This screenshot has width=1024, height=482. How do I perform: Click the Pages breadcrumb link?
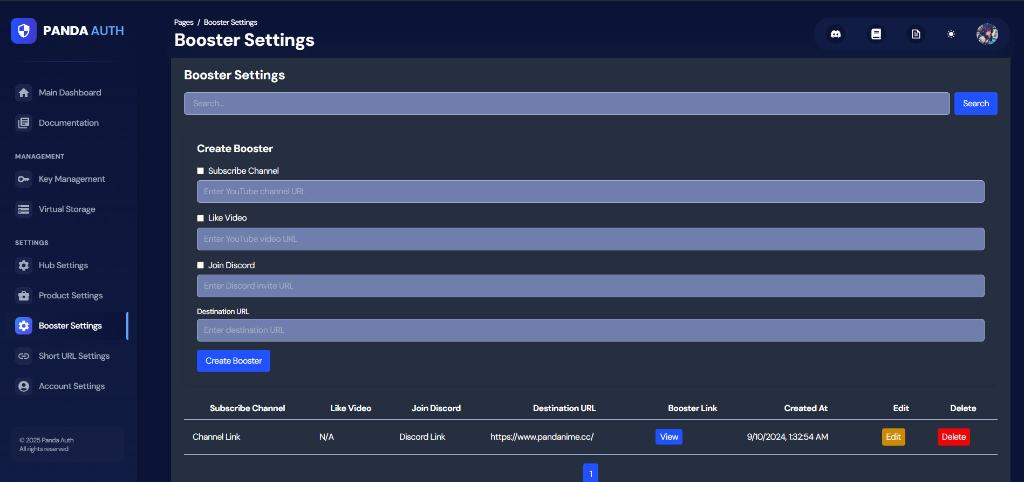184,22
